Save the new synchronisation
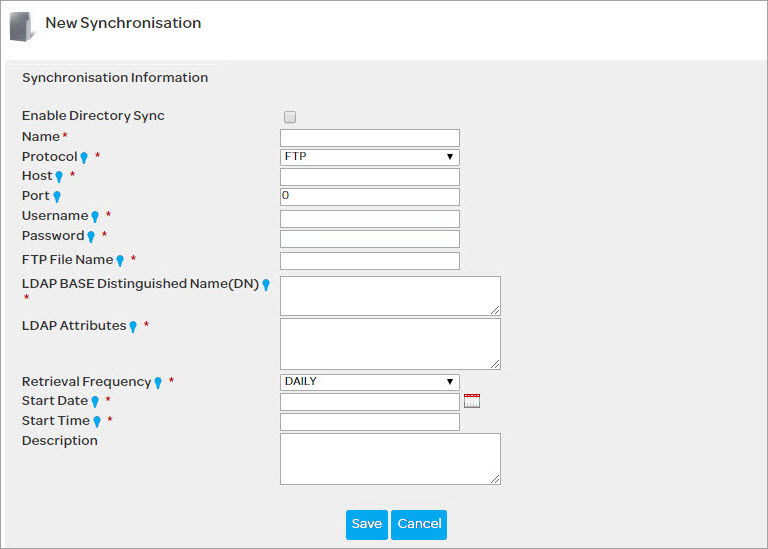Image resolution: width=768 pixels, height=549 pixels. [366, 524]
